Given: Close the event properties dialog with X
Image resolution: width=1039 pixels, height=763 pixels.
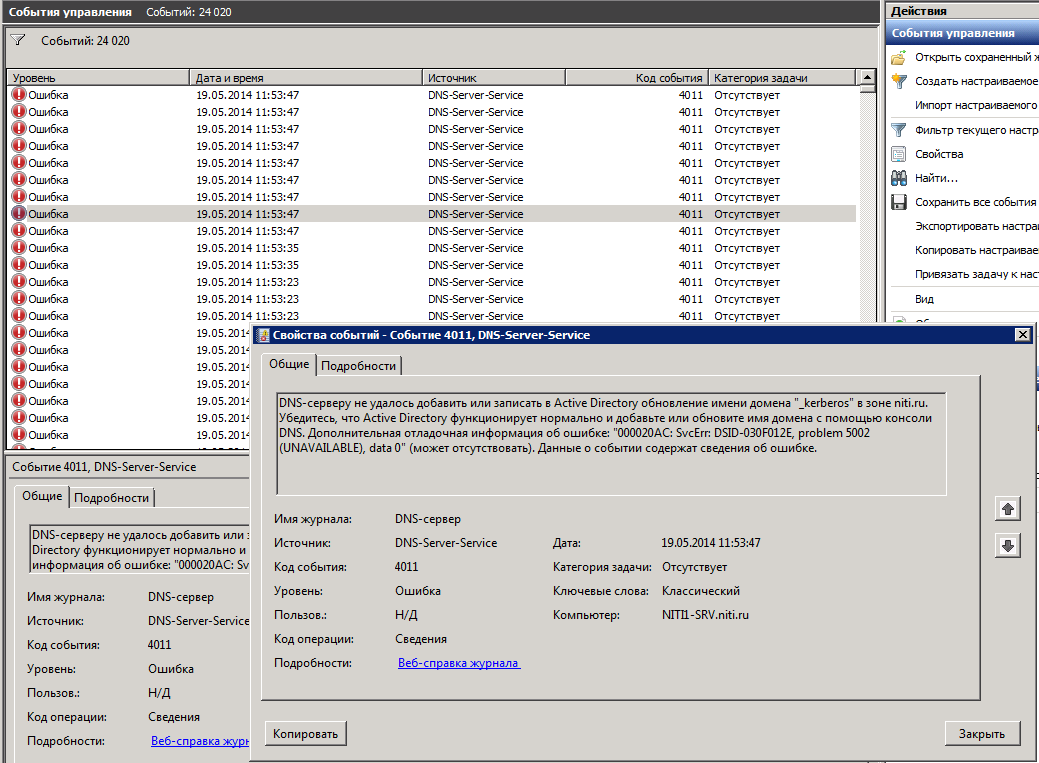Looking at the screenshot, I should (x=1023, y=335).
